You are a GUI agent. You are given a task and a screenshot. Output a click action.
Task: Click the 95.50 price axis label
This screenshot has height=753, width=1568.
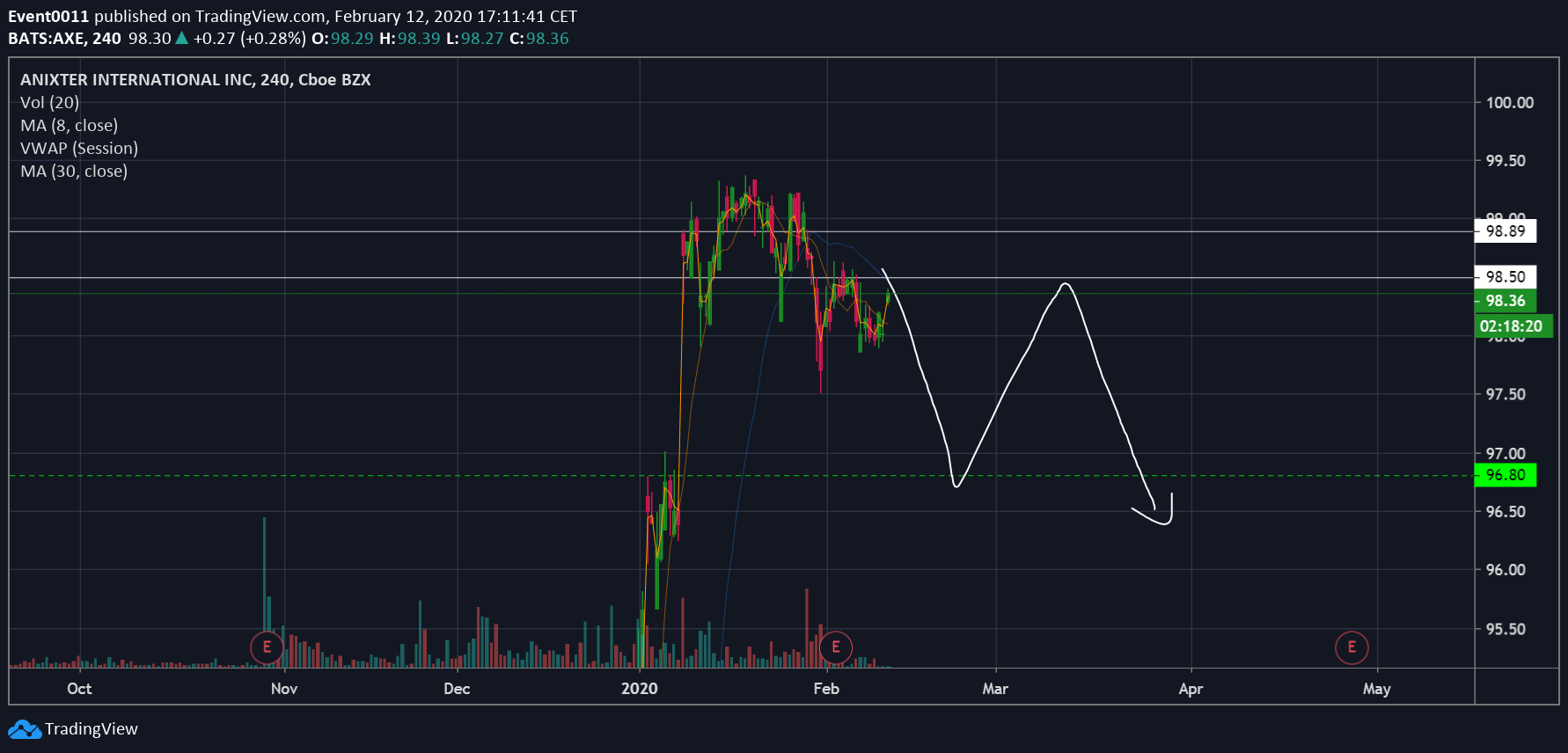tap(1506, 629)
